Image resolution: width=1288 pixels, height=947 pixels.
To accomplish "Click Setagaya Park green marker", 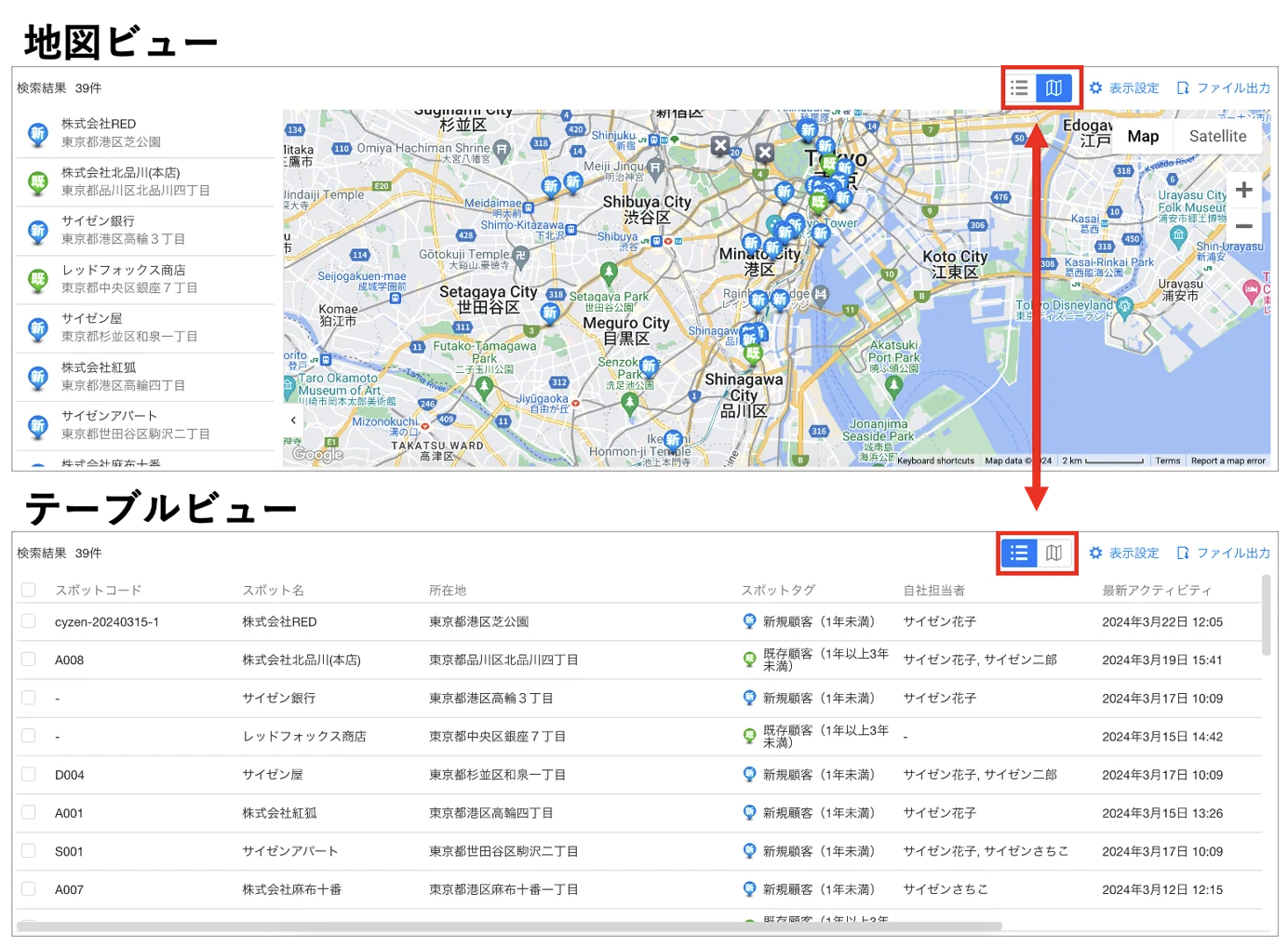I will (609, 273).
